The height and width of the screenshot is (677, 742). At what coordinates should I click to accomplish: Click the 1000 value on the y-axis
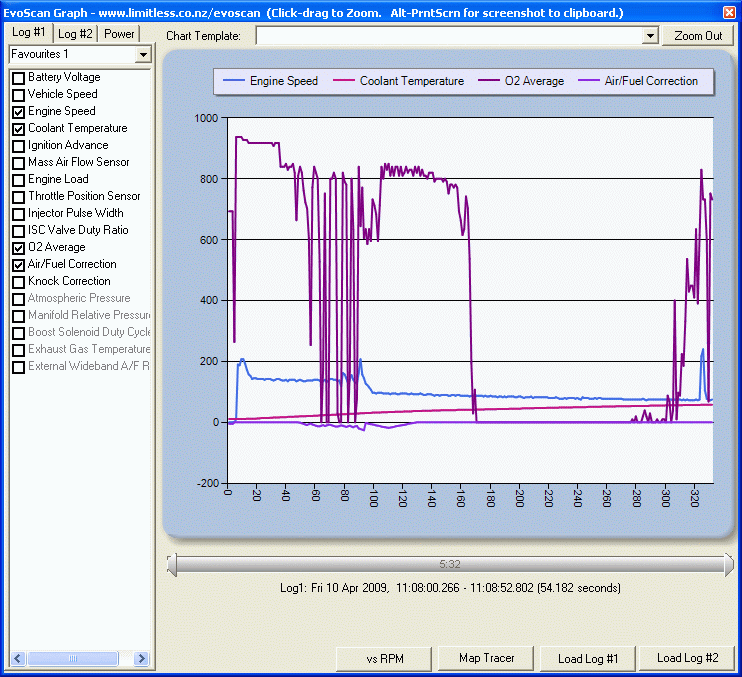(x=206, y=118)
